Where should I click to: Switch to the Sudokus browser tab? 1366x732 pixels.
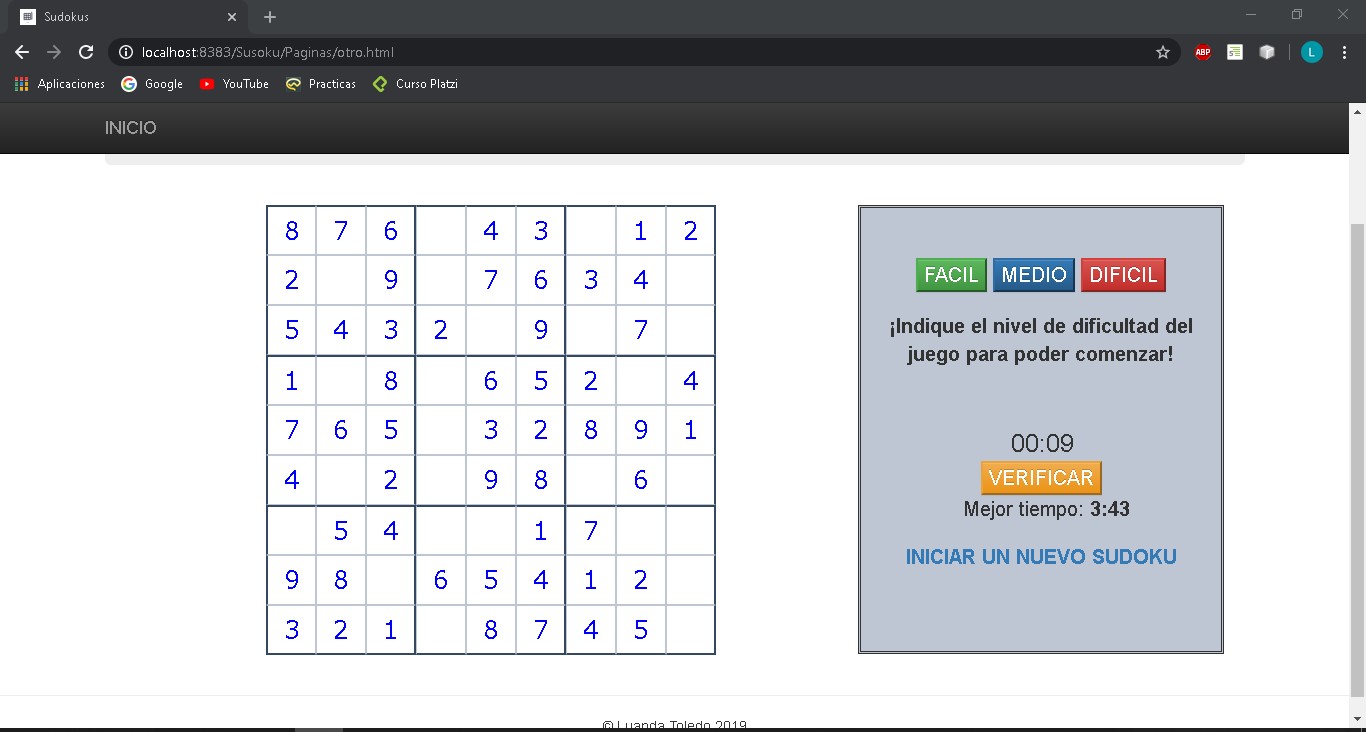click(120, 16)
